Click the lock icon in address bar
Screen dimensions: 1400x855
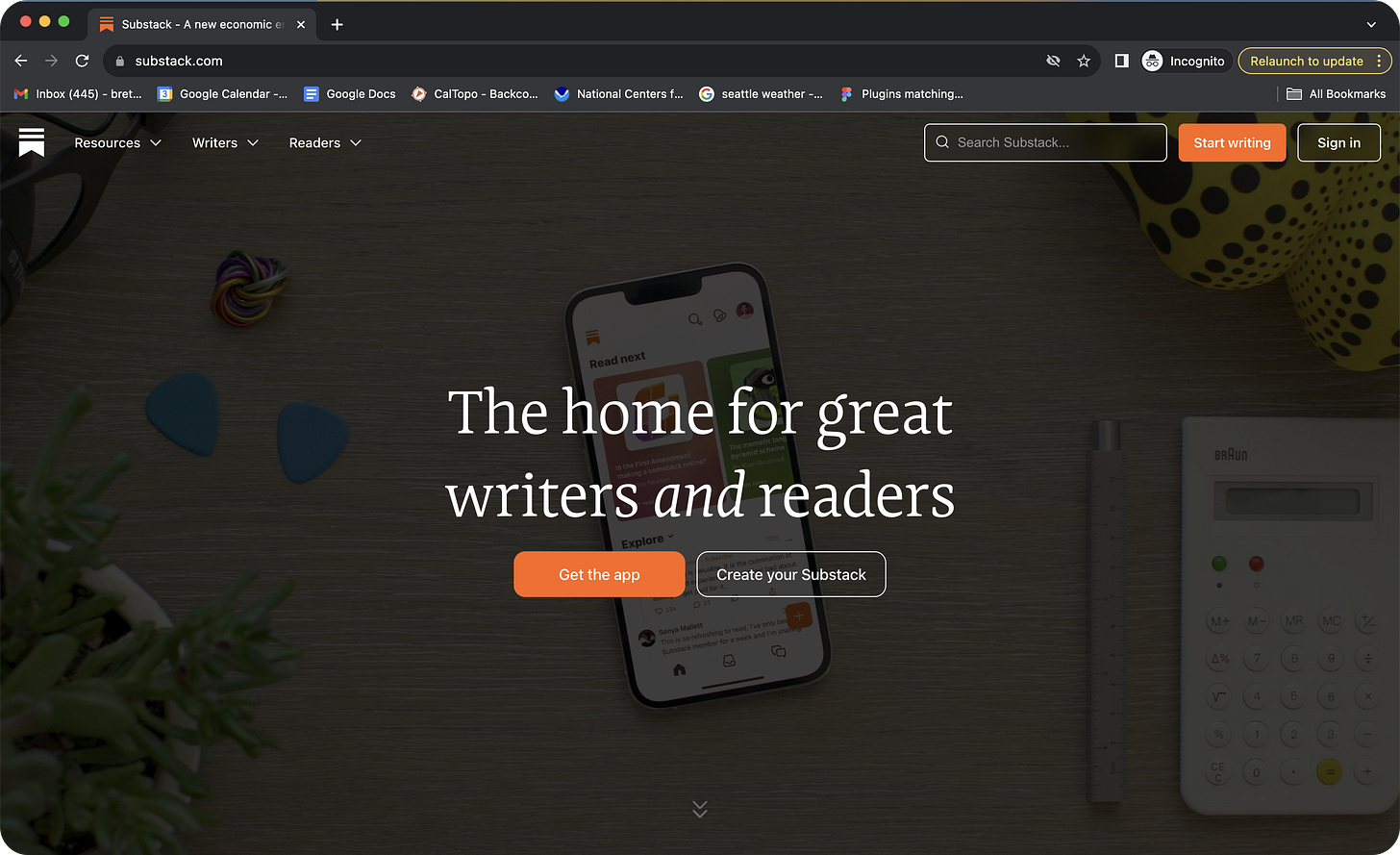click(x=120, y=61)
